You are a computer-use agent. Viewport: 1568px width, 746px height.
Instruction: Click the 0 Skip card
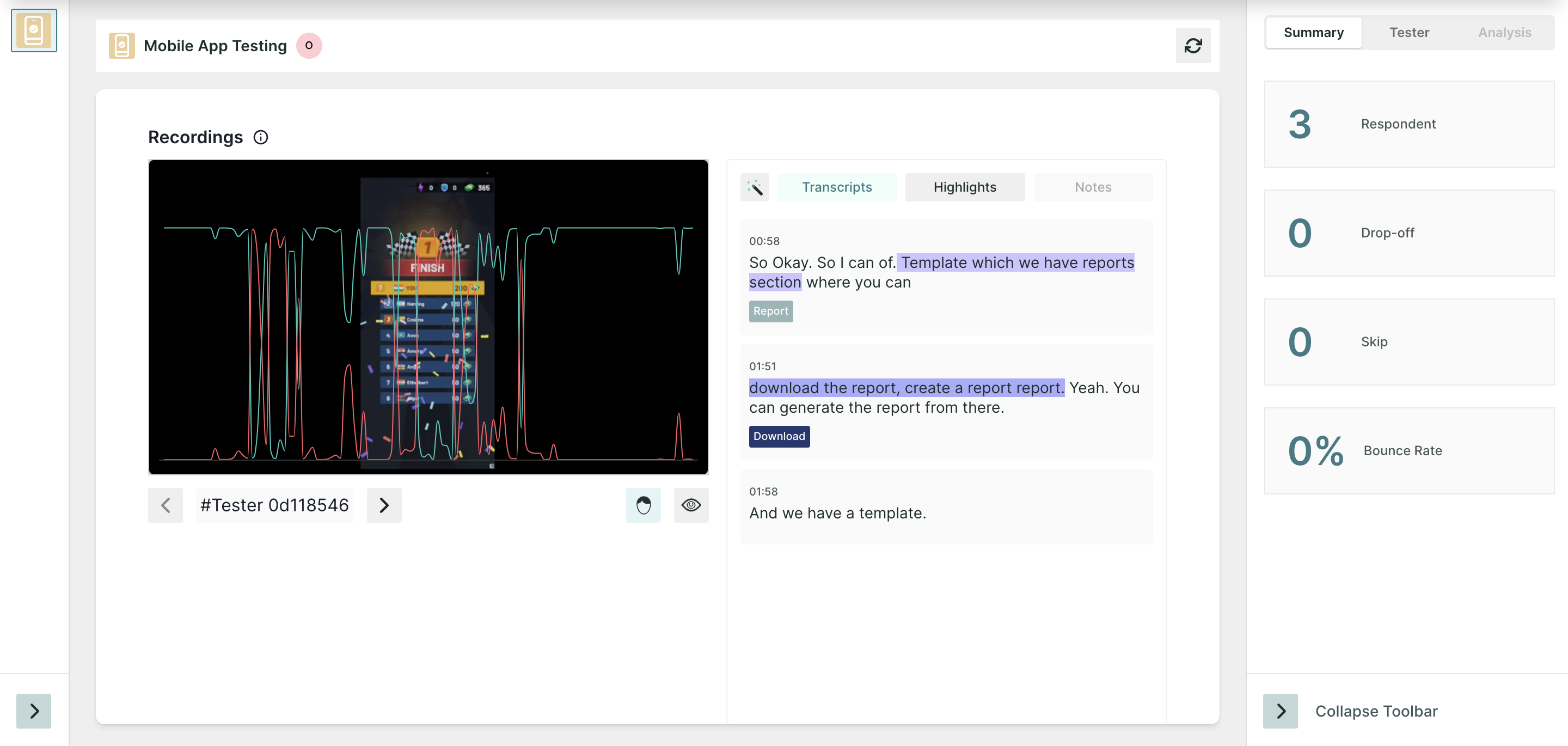pyautogui.click(x=1409, y=343)
